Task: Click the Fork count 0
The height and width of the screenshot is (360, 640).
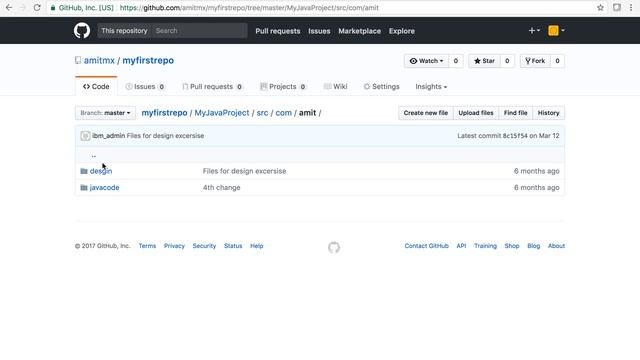Action: coord(557,61)
